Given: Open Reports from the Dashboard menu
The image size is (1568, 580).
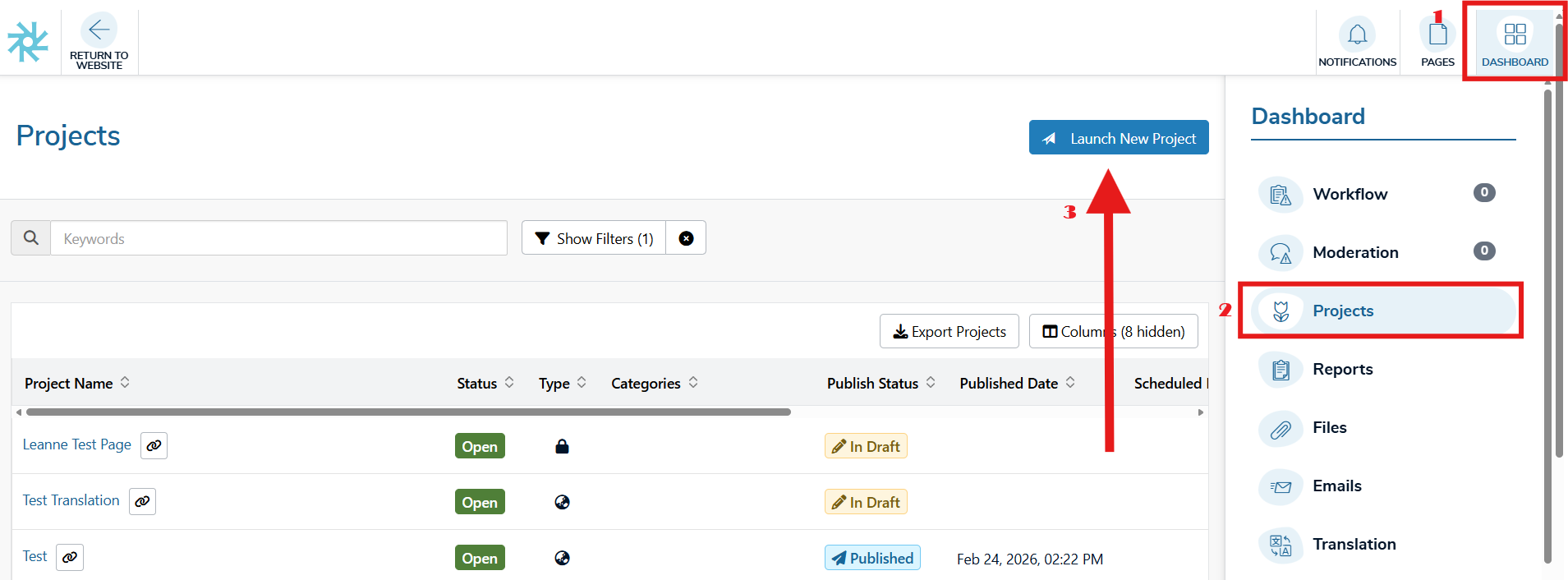Looking at the screenshot, I should click(1342, 369).
